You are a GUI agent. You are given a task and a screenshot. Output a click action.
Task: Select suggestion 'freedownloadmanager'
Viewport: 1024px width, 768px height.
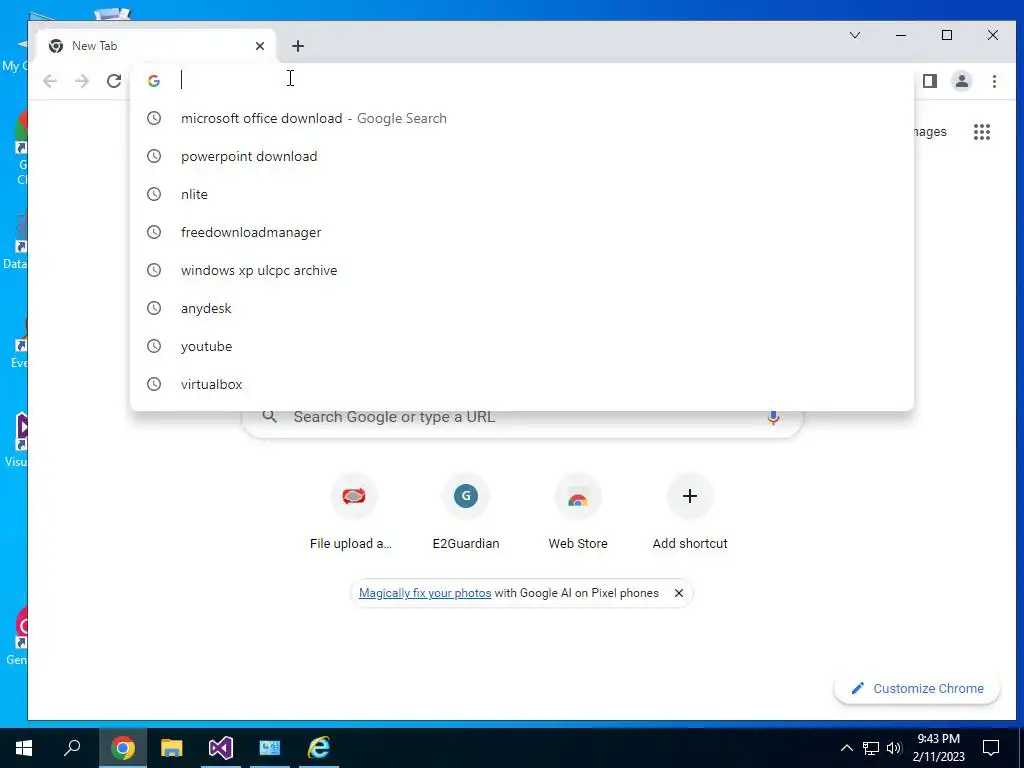point(522,232)
